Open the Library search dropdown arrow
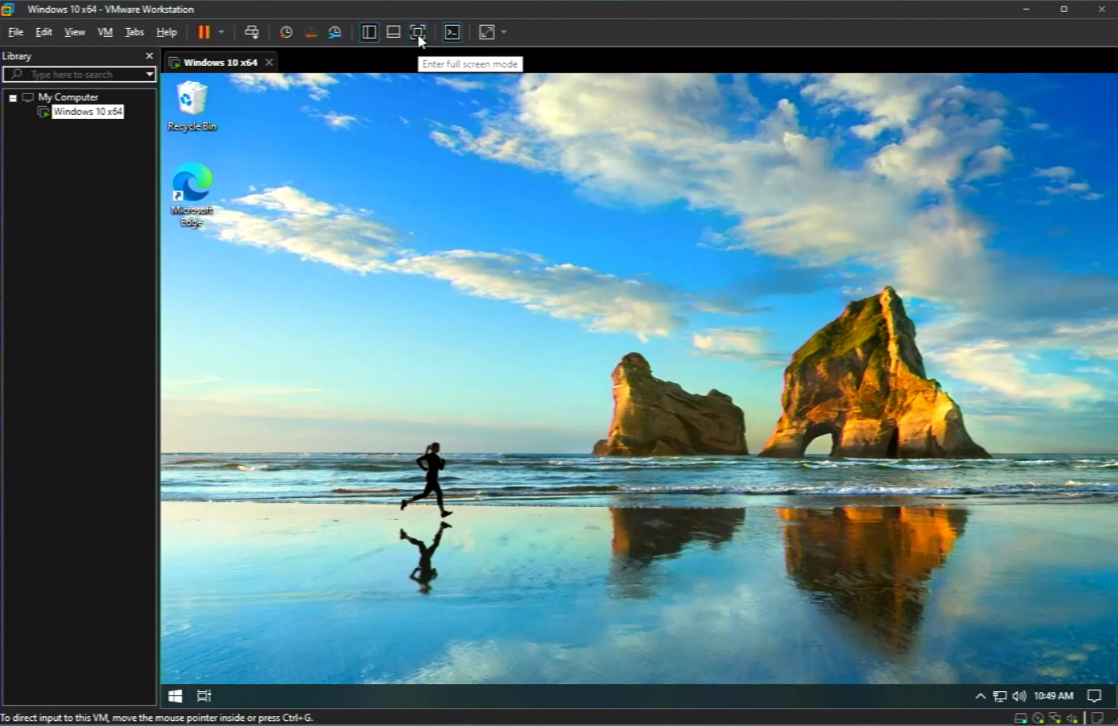The height and width of the screenshot is (726, 1118). coord(150,74)
